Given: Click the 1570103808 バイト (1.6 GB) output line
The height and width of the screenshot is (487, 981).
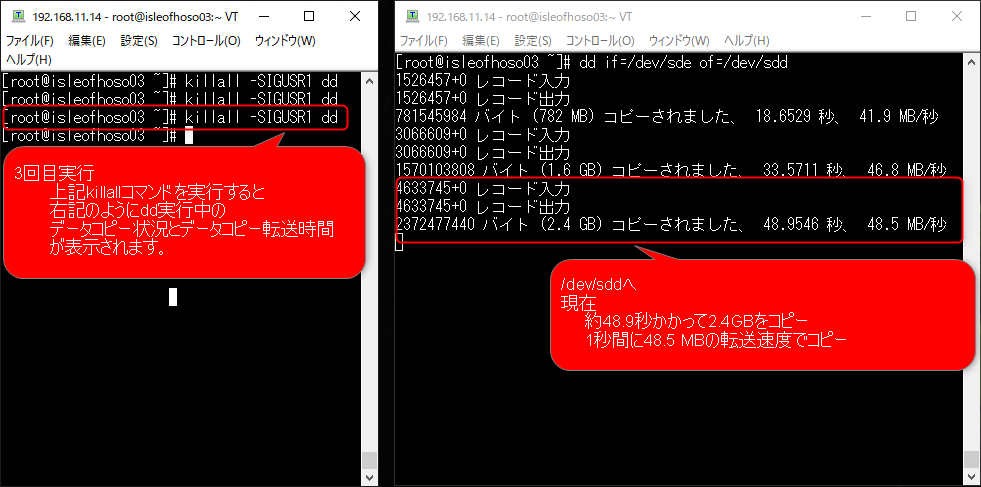Looking at the screenshot, I should [x=671, y=170].
